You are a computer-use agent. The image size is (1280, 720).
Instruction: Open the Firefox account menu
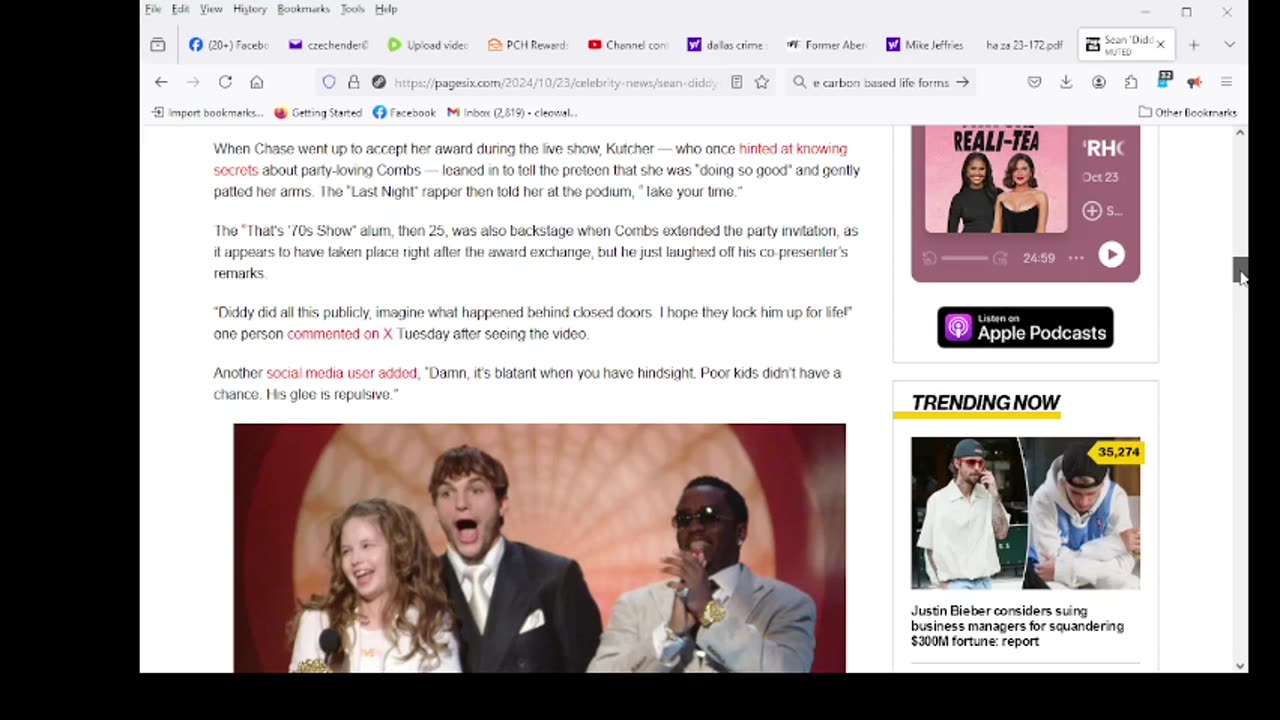(x=1098, y=82)
